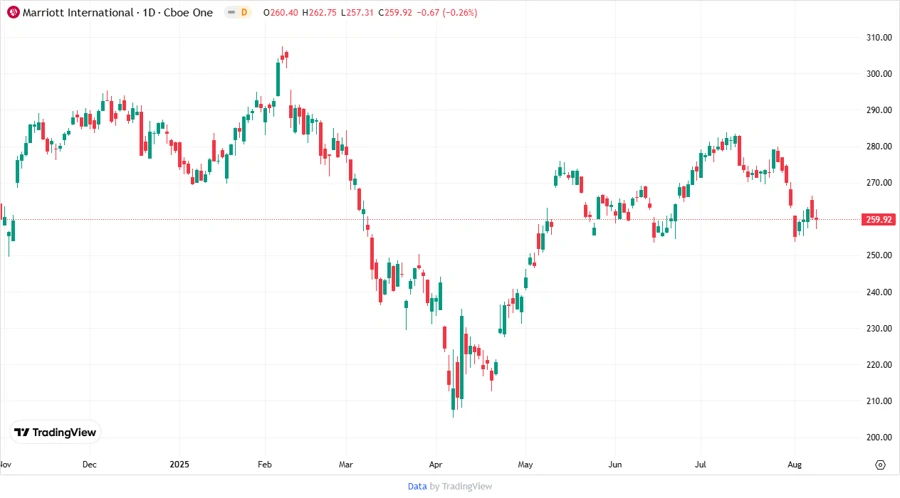Click the 'by TradingView' footer text

point(461,487)
